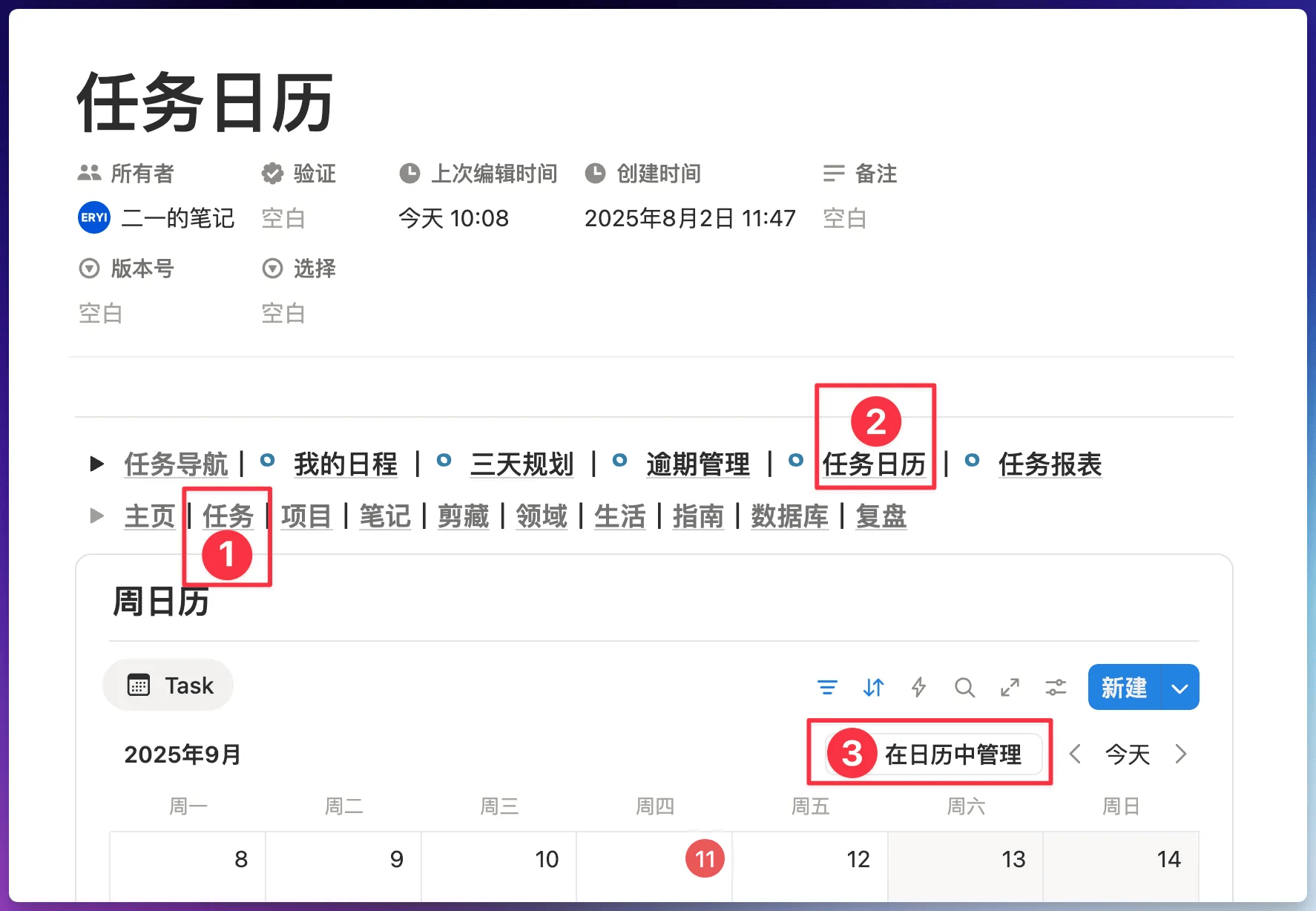Click the 在日历中管理 button

tap(935, 754)
